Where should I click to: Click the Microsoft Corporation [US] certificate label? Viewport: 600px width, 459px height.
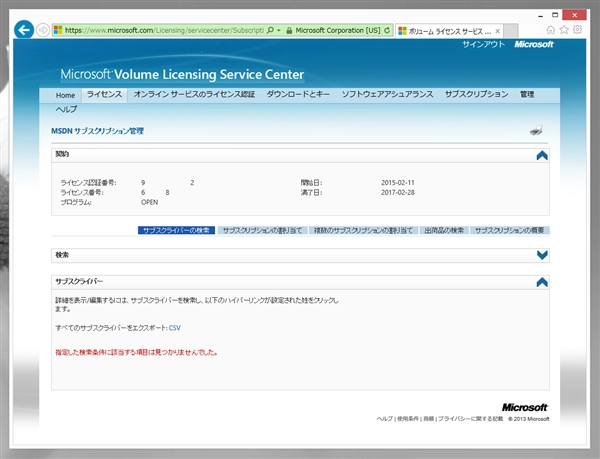click(338, 30)
